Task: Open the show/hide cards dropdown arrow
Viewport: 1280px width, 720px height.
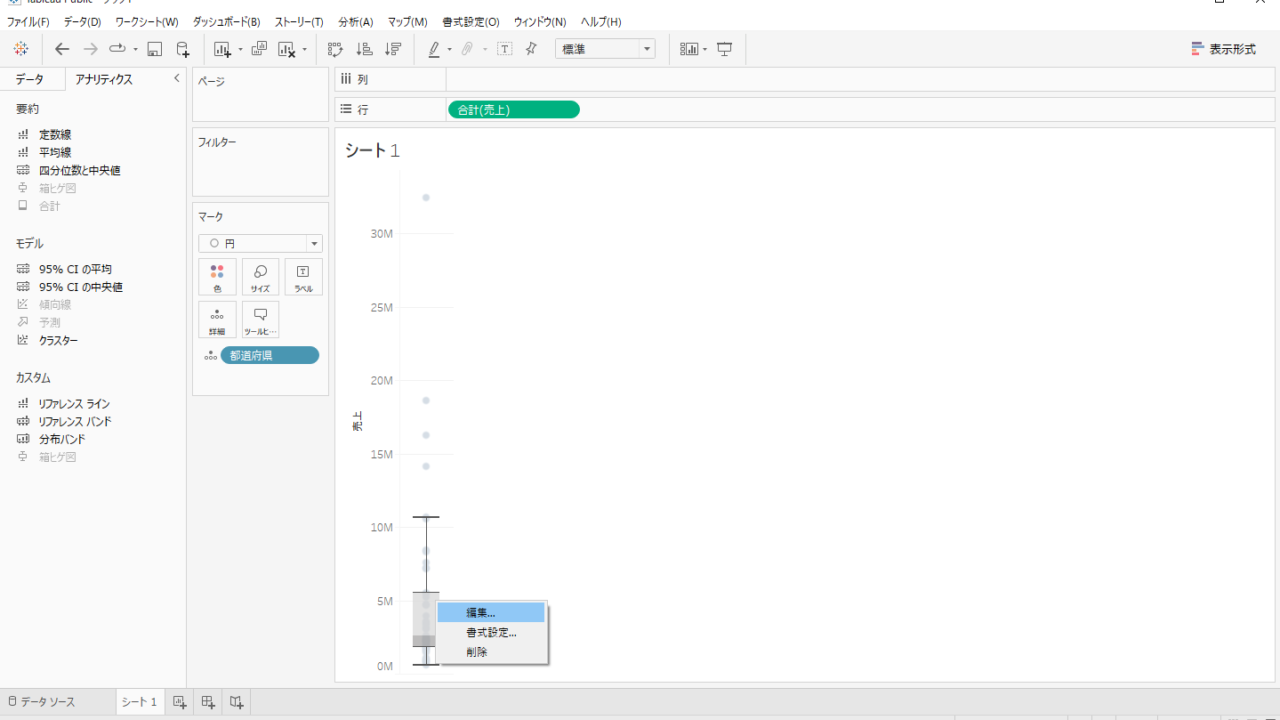Action: [705, 49]
